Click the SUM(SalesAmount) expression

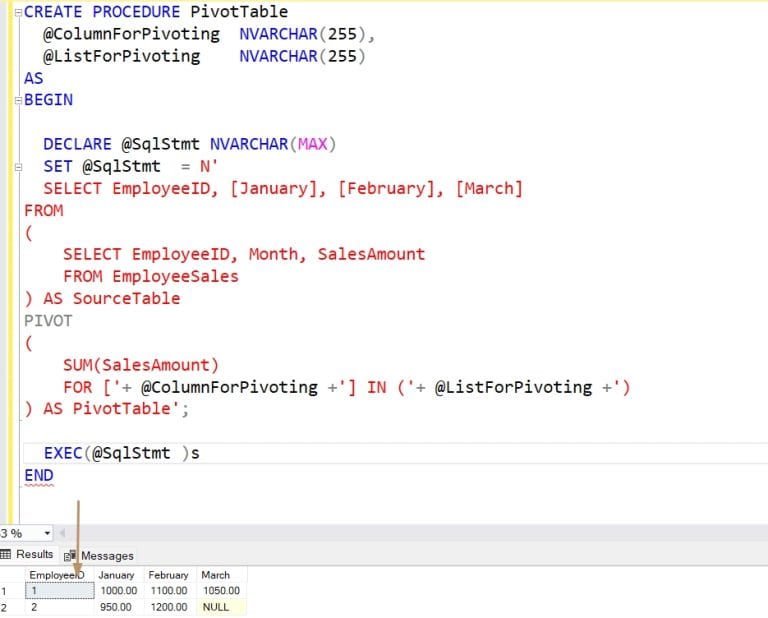coord(141,365)
